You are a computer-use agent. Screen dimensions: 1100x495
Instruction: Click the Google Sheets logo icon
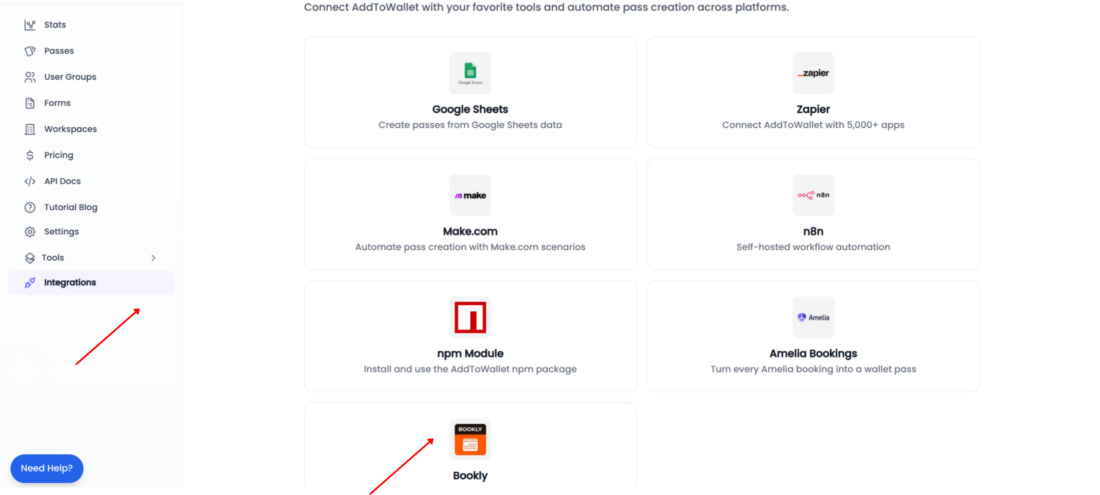[x=470, y=73]
